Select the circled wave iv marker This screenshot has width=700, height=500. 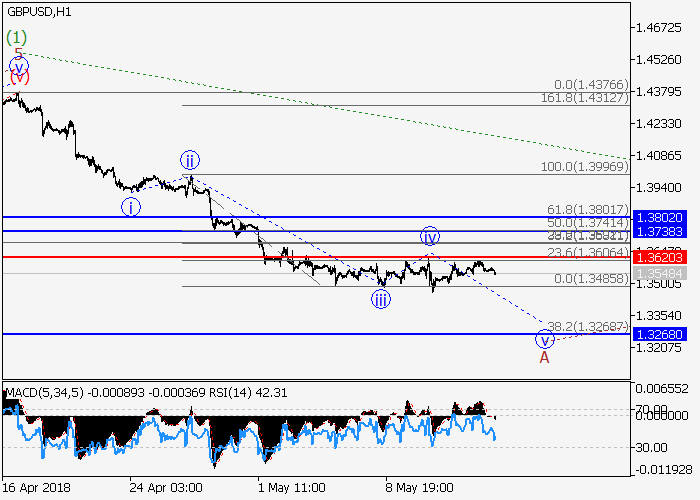pos(429,237)
